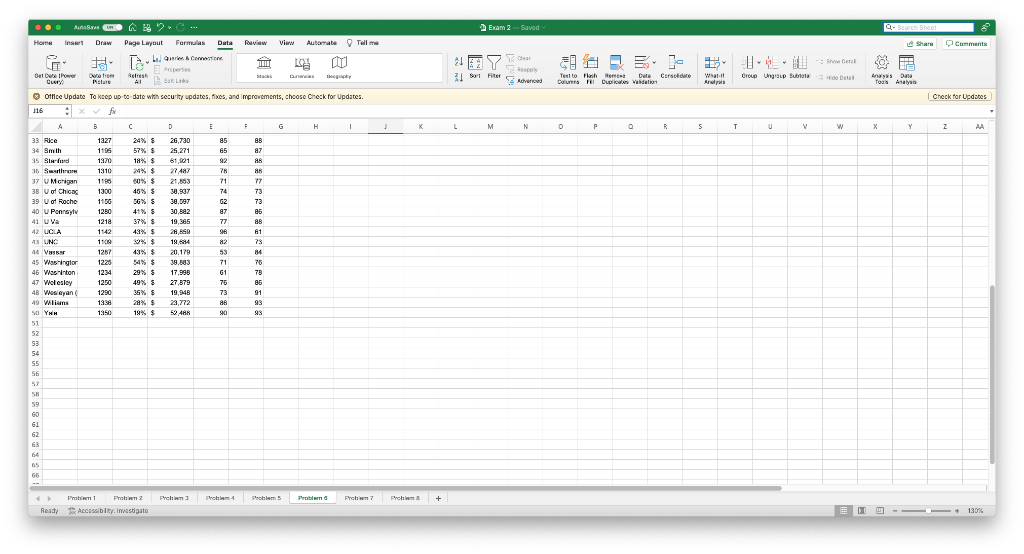Ungroup the selected rows
1024x554 pixels.
tap(773, 67)
